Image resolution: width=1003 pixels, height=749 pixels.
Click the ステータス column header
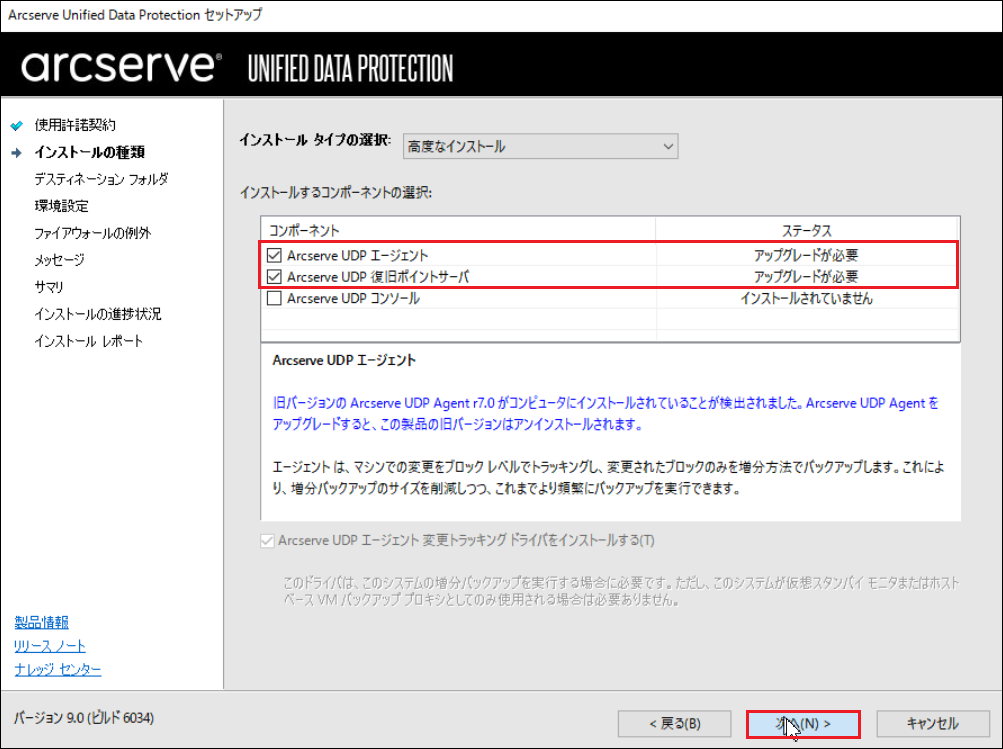coord(806,230)
